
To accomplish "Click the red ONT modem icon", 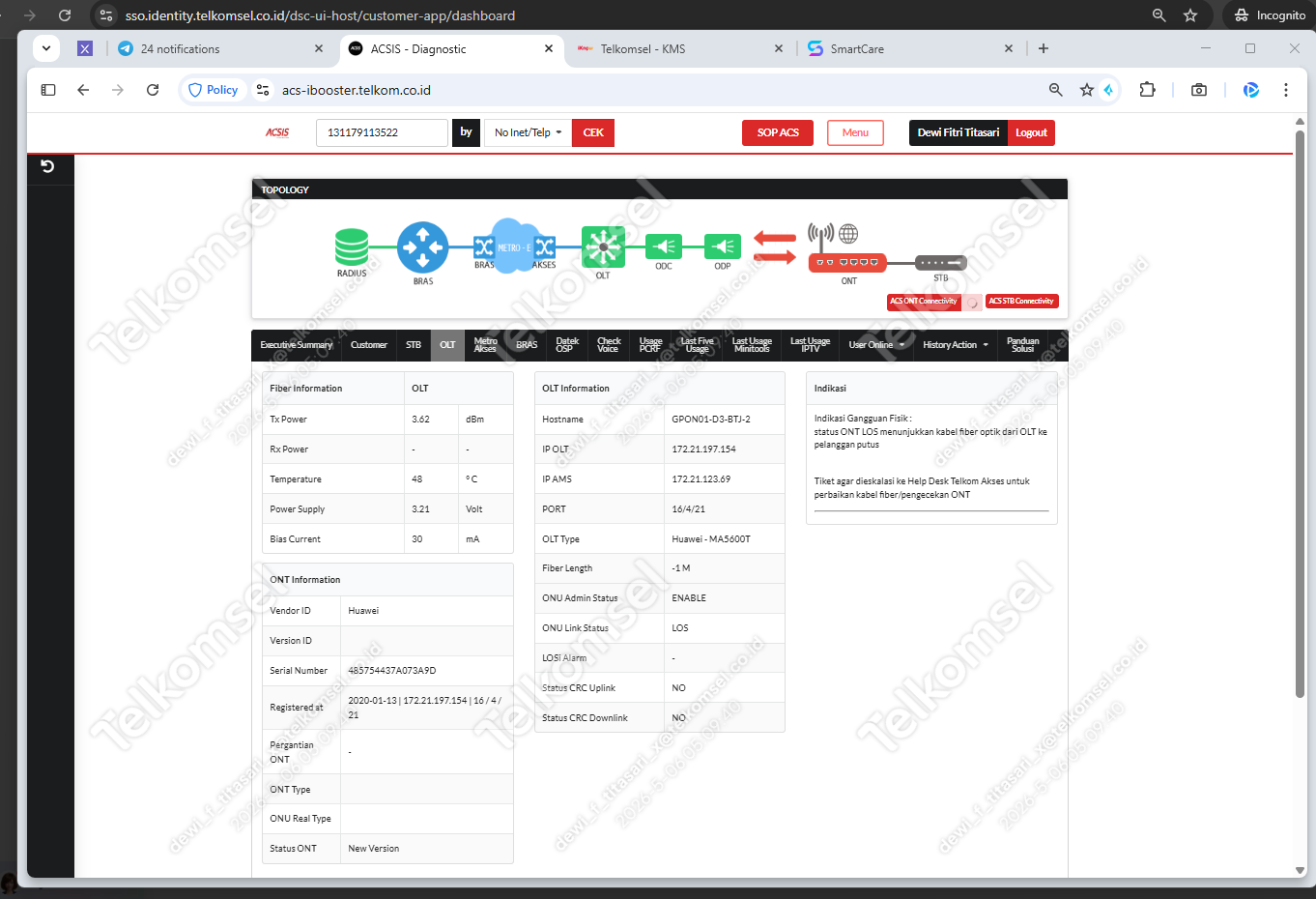I will coord(847,262).
